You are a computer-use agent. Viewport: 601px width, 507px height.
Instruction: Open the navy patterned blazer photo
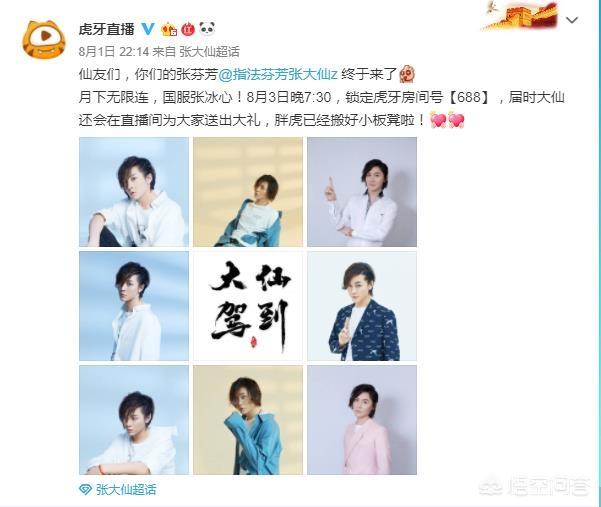362,306
